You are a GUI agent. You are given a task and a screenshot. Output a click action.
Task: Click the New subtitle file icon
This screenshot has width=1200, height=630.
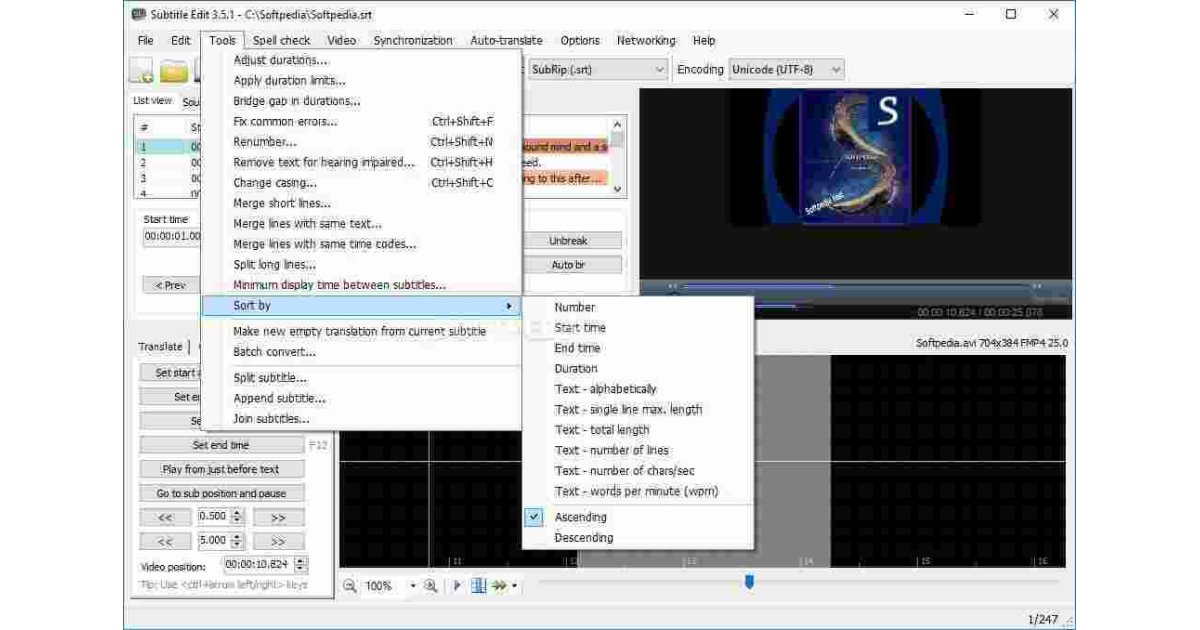point(142,72)
